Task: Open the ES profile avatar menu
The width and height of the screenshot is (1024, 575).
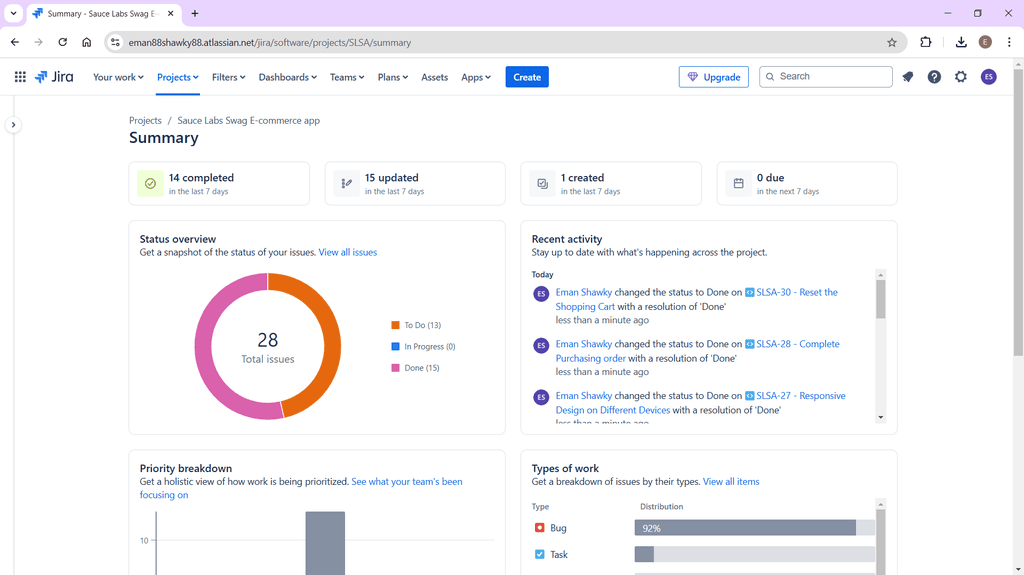Action: (x=989, y=77)
